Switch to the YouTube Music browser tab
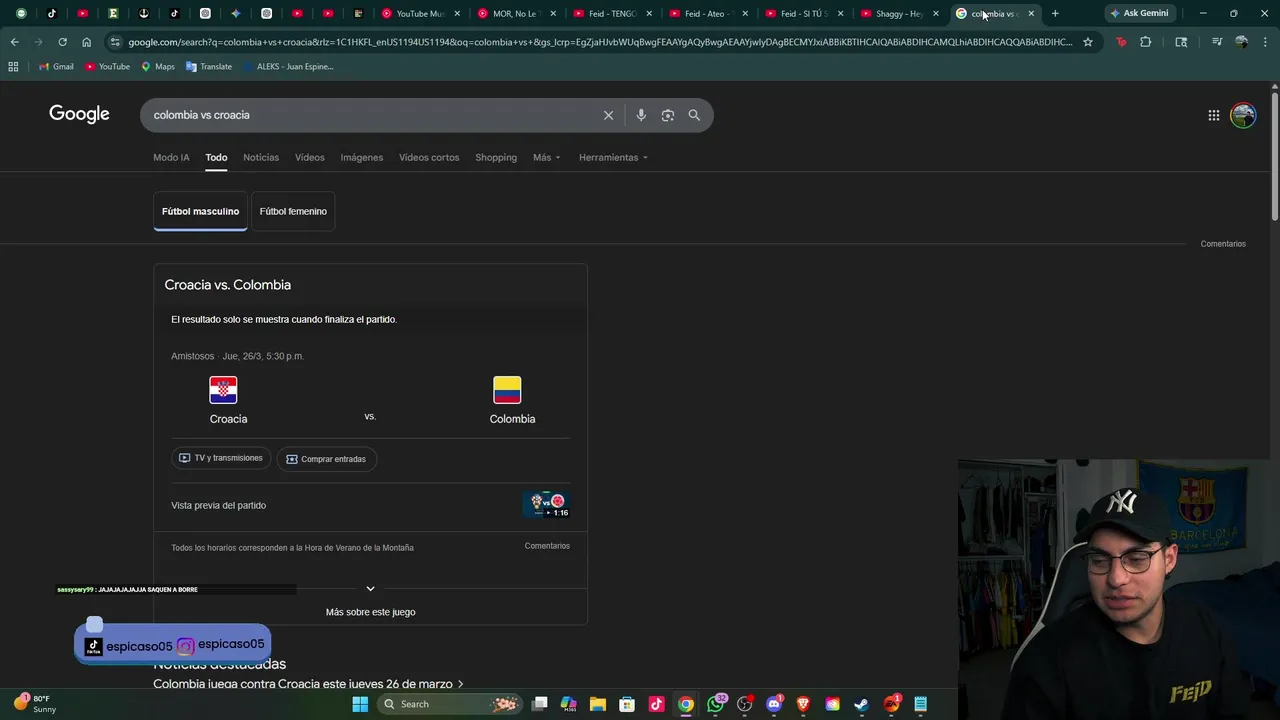 point(420,13)
